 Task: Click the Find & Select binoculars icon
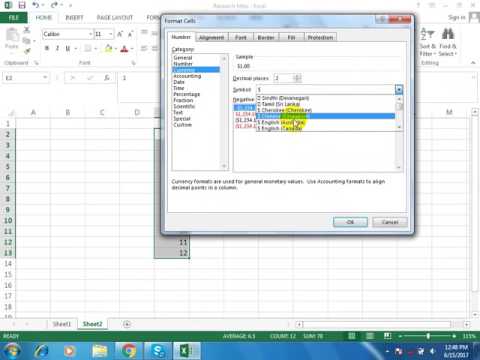pos(448,34)
